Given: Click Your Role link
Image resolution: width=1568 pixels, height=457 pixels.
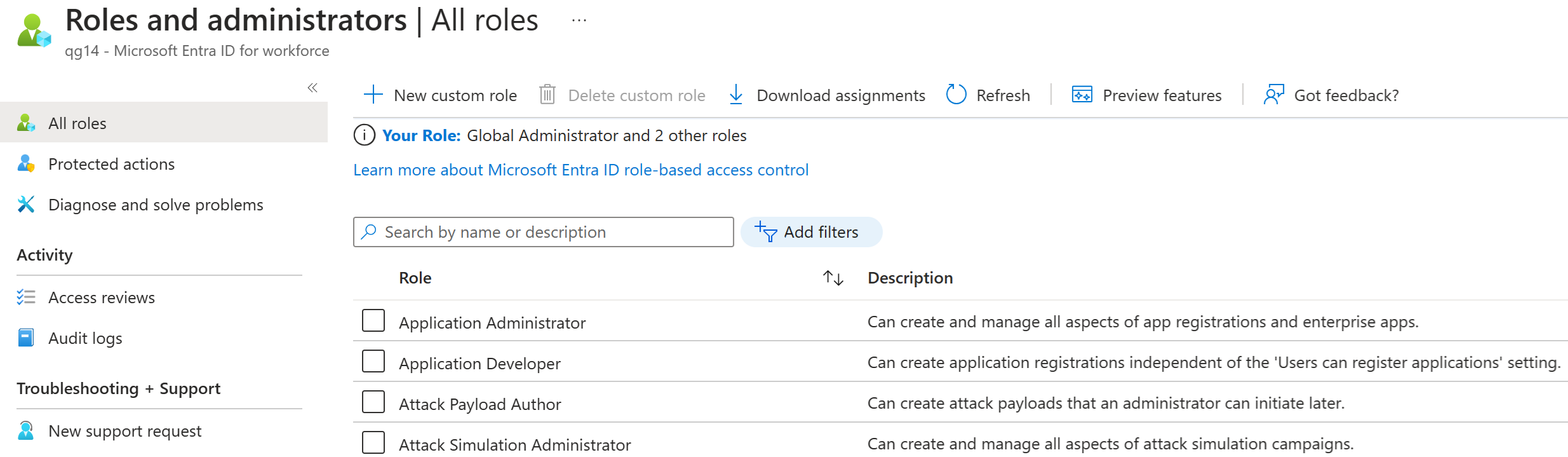Looking at the screenshot, I should 421,135.
